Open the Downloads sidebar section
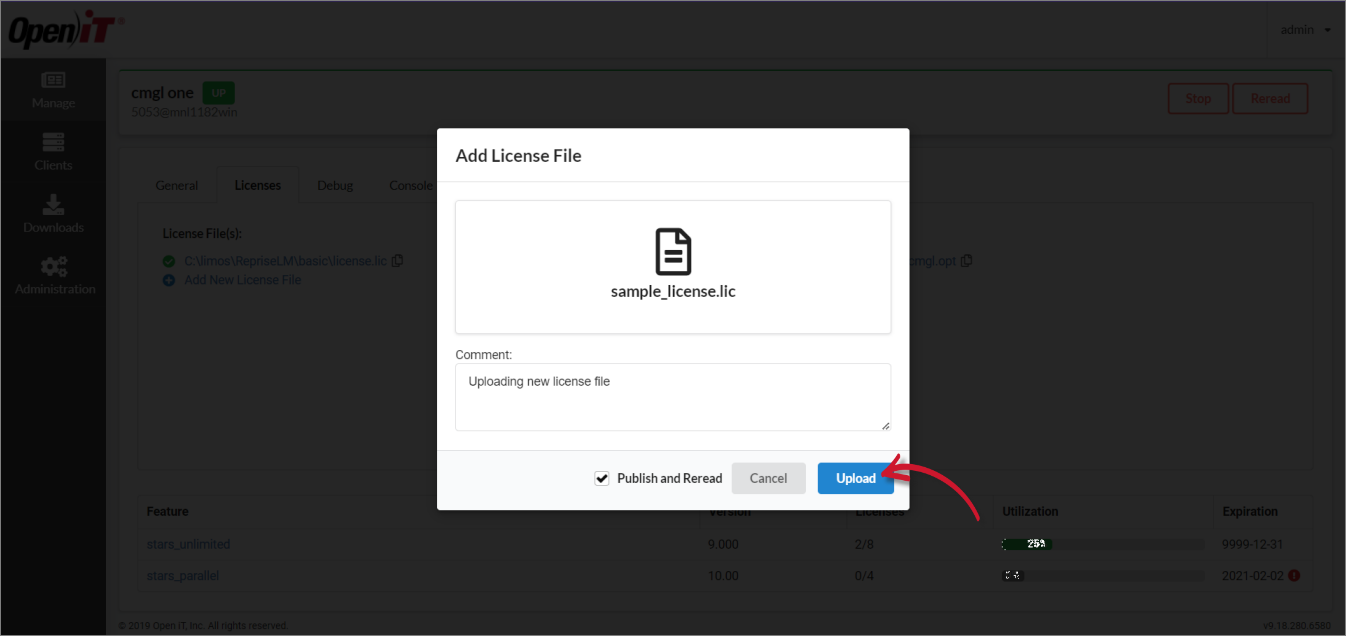Image resolution: width=1346 pixels, height=636 pixels. [53, 214]
